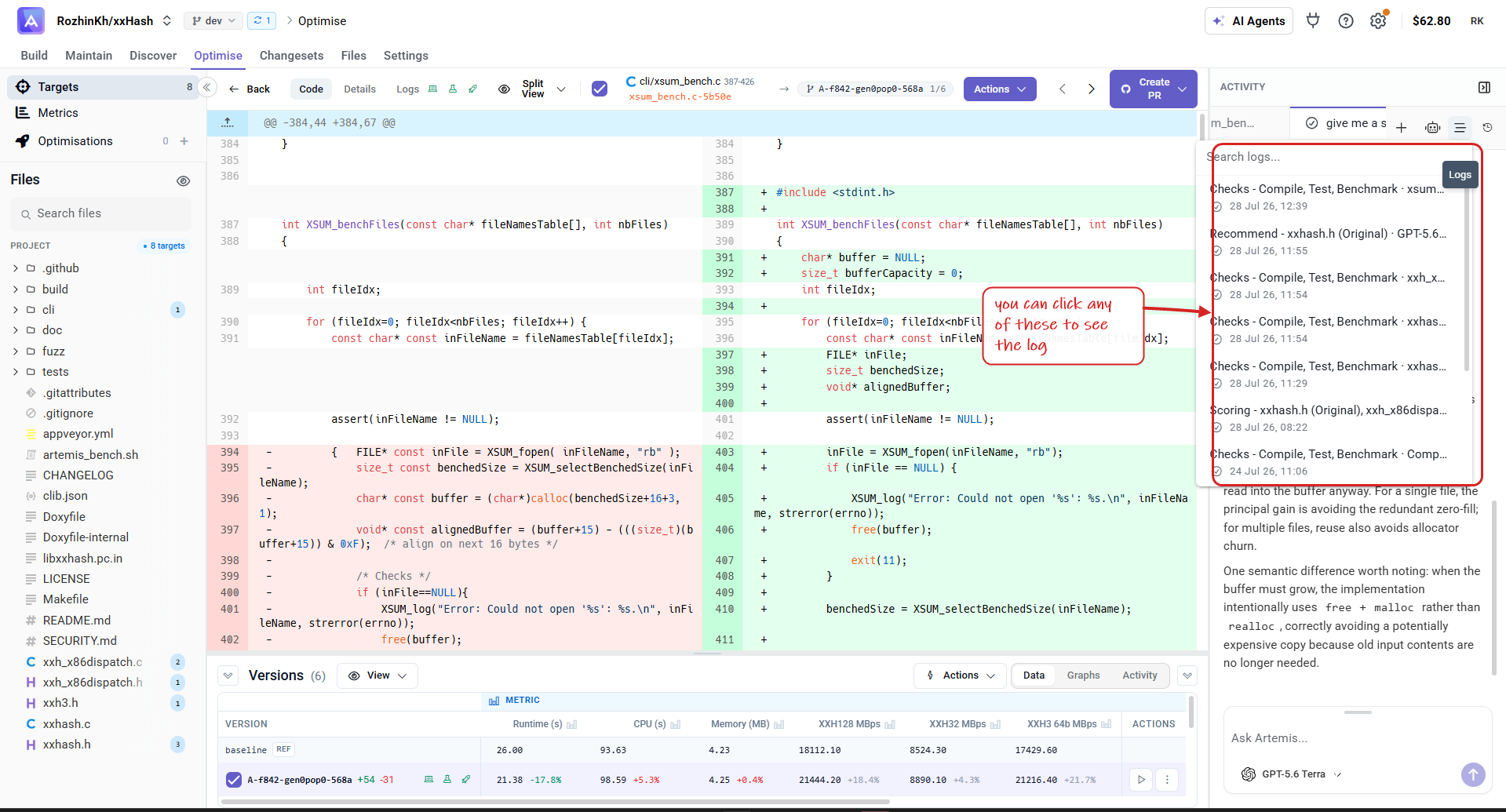Focus the Search files field
The width and height of the screenshot is (1506, 812).
click(x=100, y=213)
